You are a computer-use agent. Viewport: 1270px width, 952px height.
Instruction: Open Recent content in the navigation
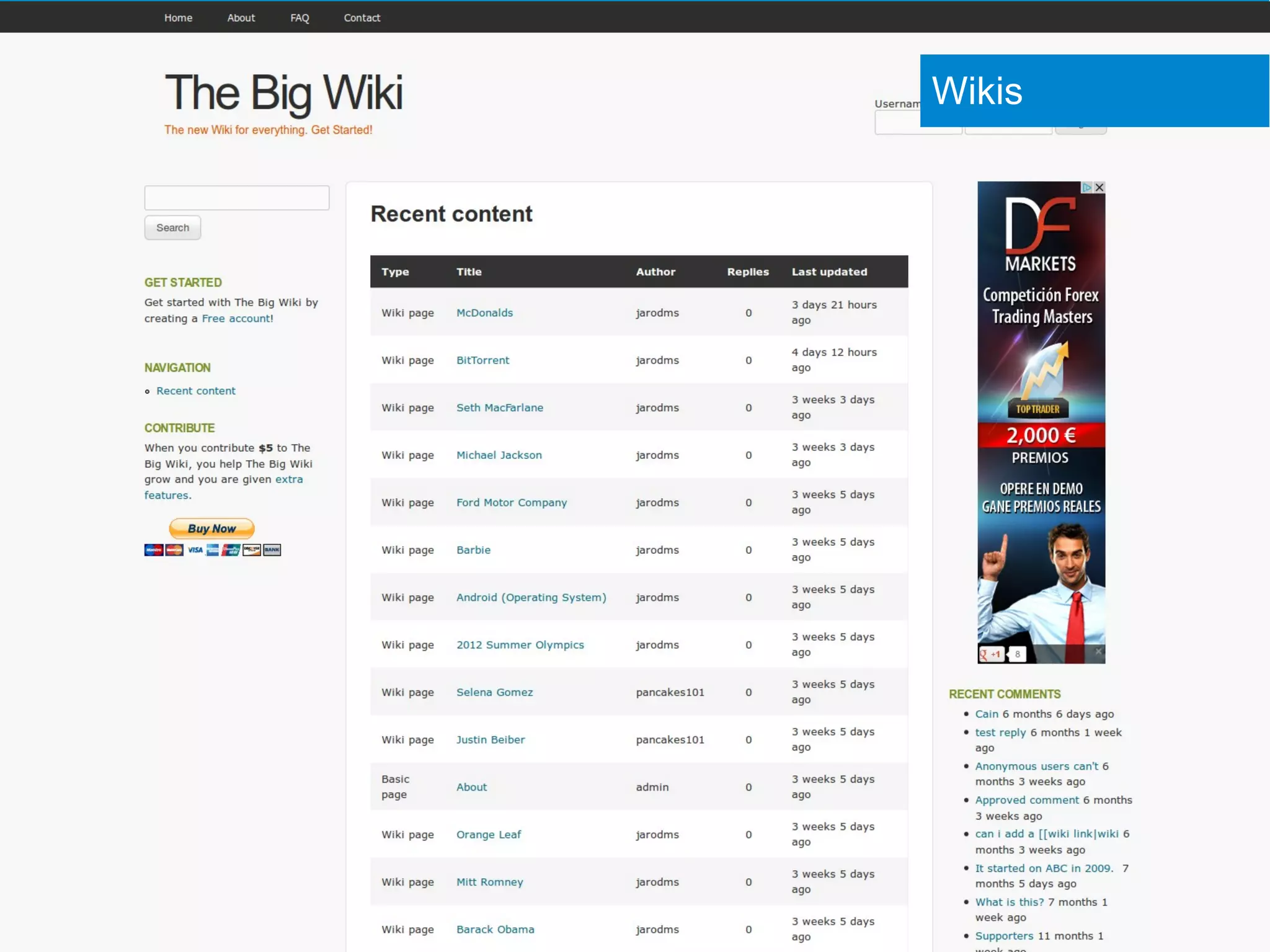196,391
